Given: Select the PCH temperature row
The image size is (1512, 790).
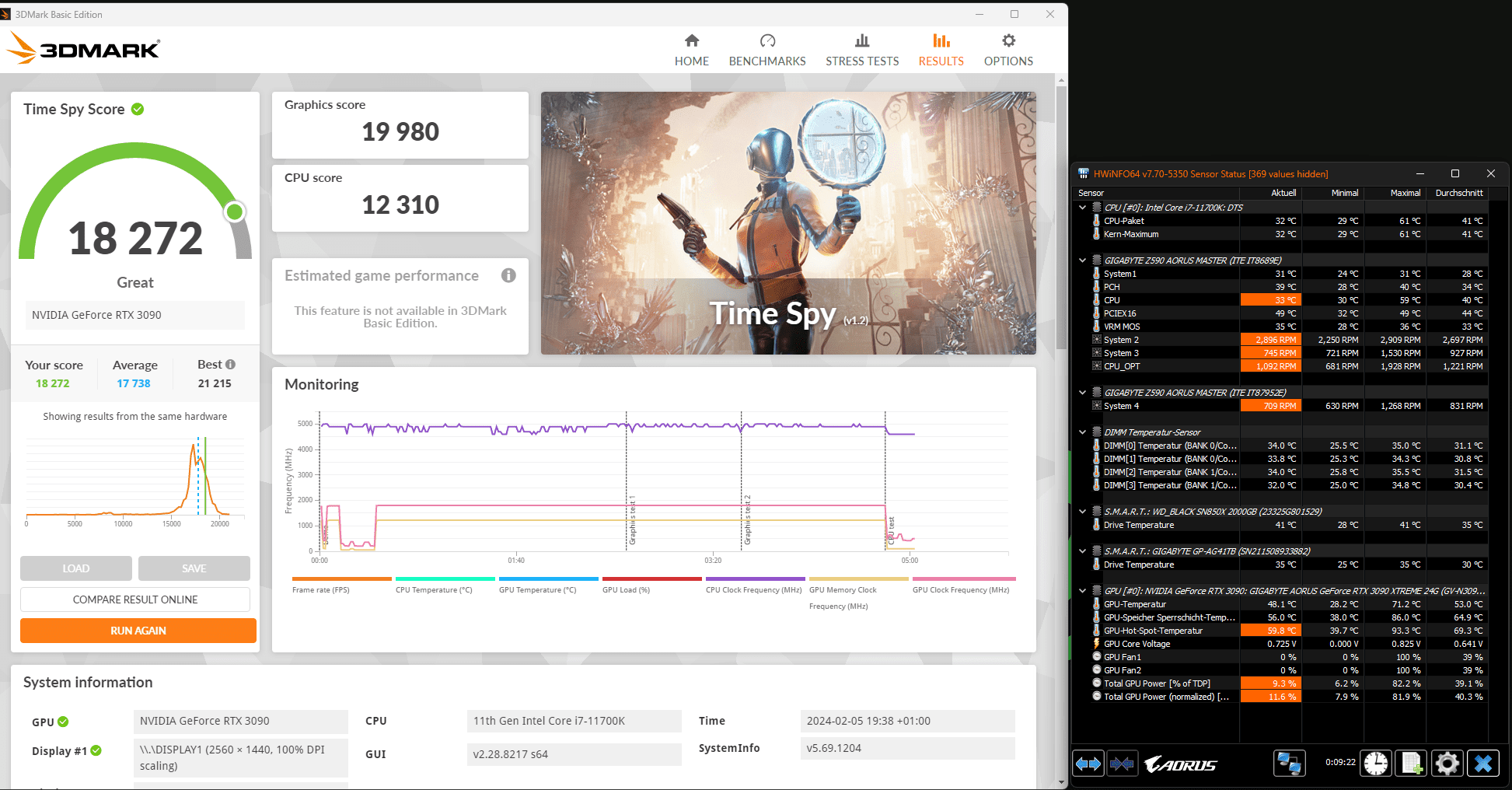Looking at the screenshot, I should [1281, 287].
